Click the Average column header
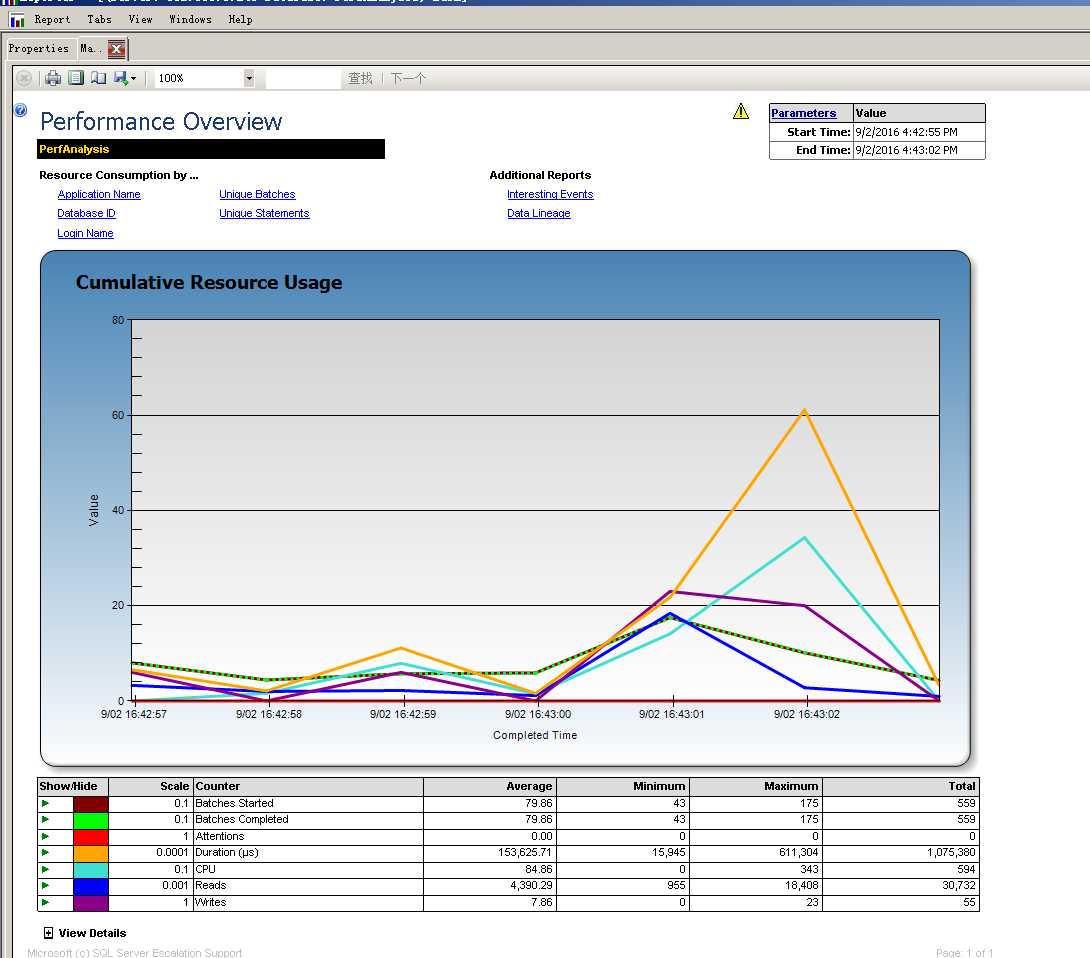The height and width of the screenshot is (958, 1090). (x=489, y=786)
